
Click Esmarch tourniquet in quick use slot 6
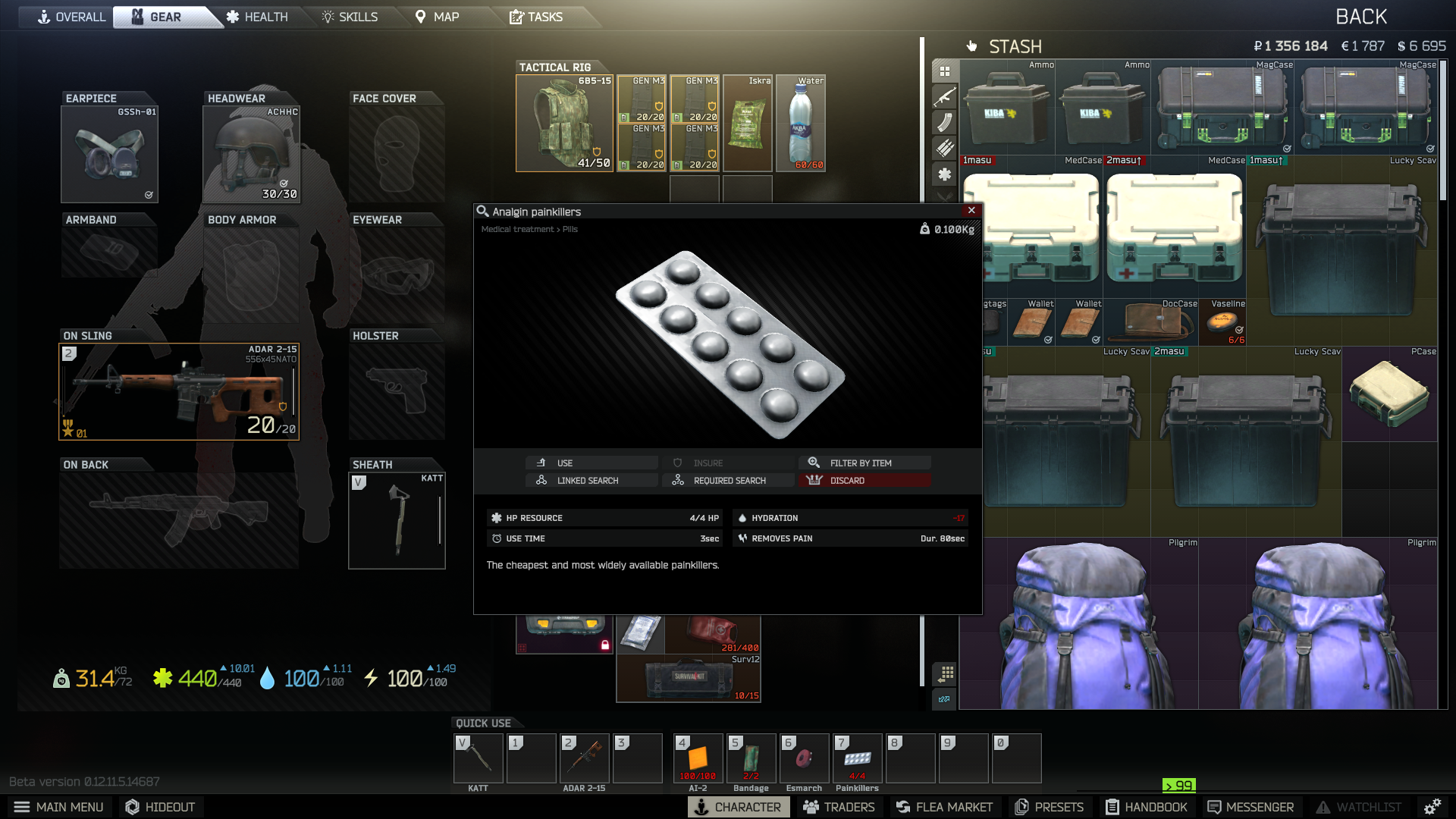coord(804,758)
